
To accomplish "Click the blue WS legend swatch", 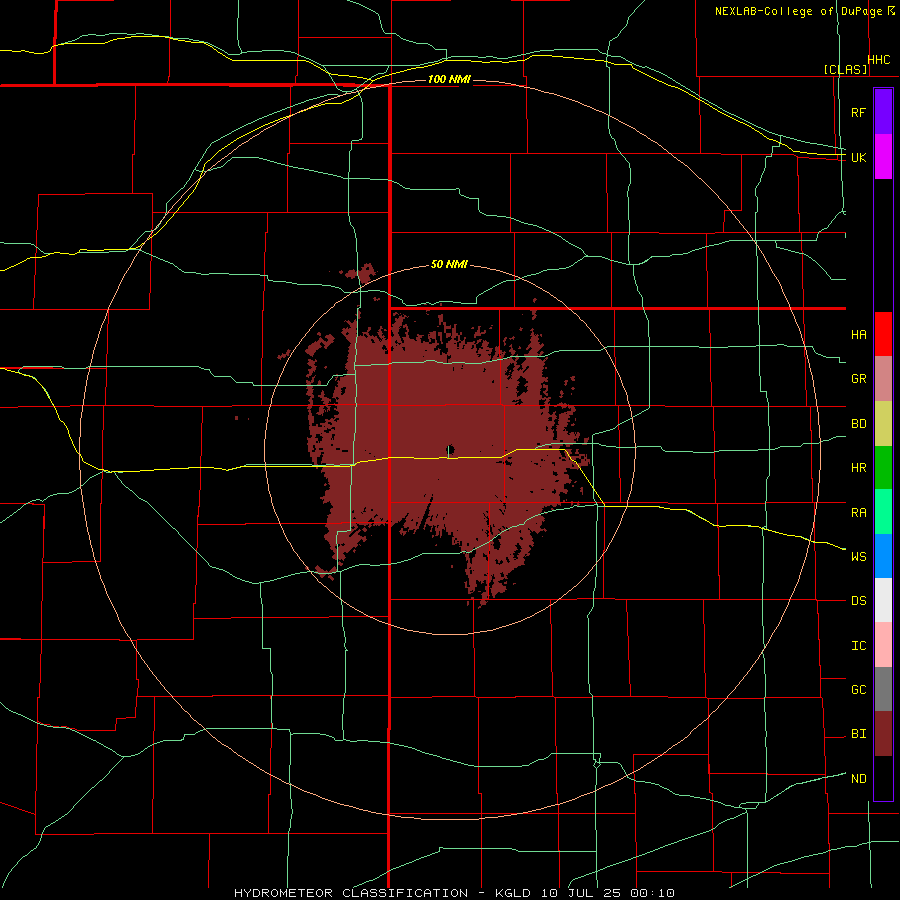I will pos(883,556).
